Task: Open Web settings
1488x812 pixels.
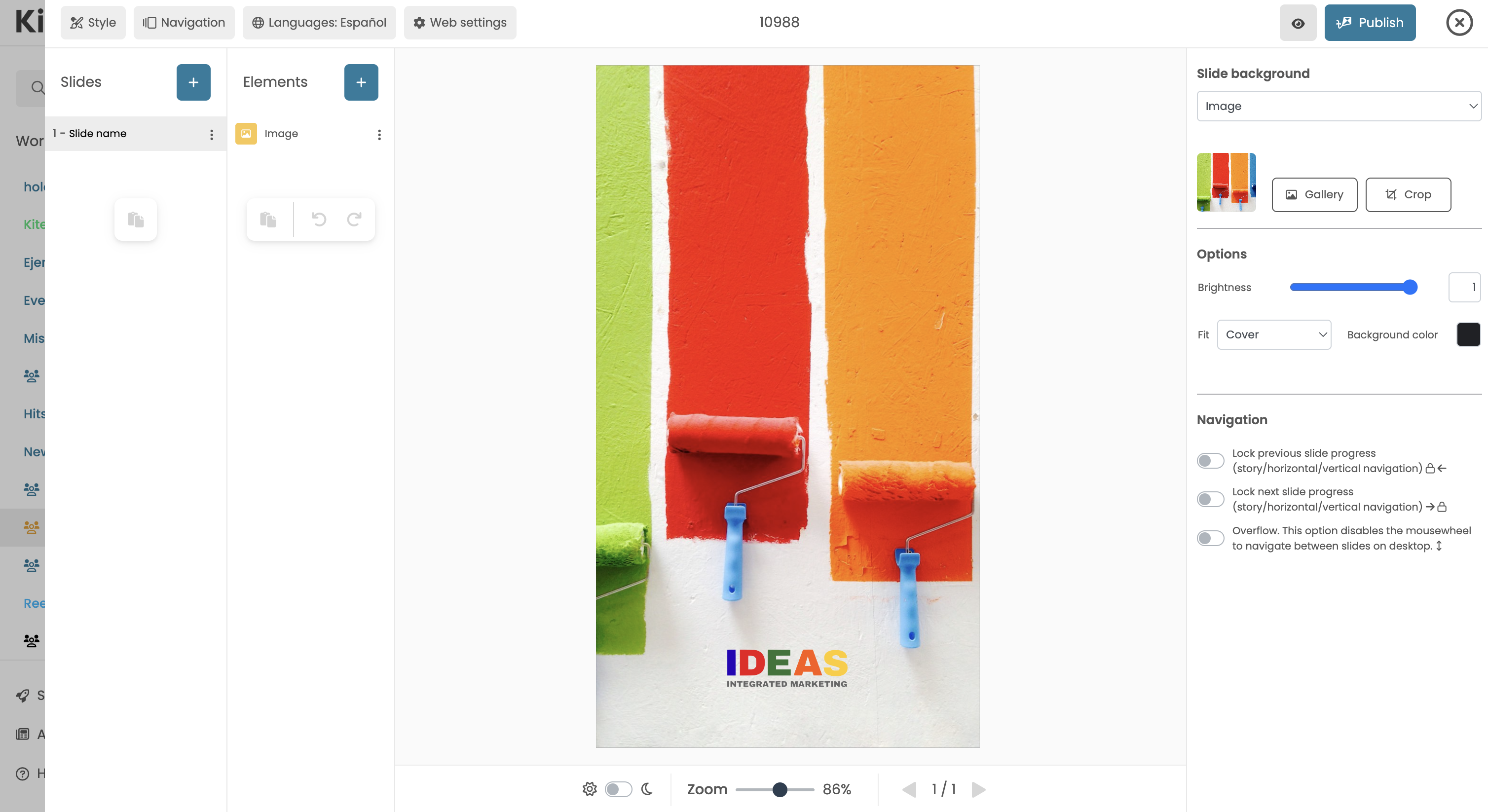Action: coord(460,23)
